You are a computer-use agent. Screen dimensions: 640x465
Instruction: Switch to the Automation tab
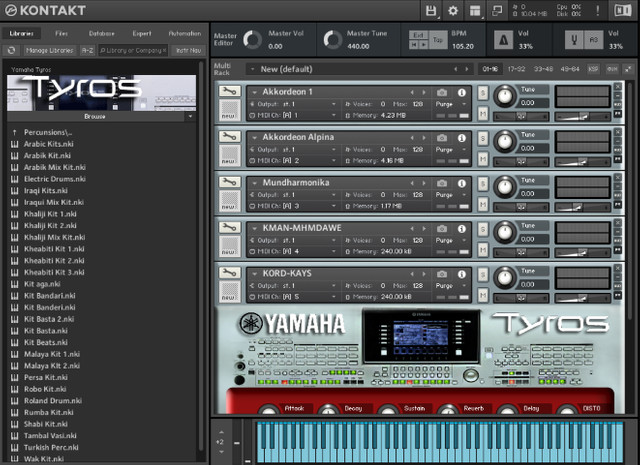click(x=185, y=33)
